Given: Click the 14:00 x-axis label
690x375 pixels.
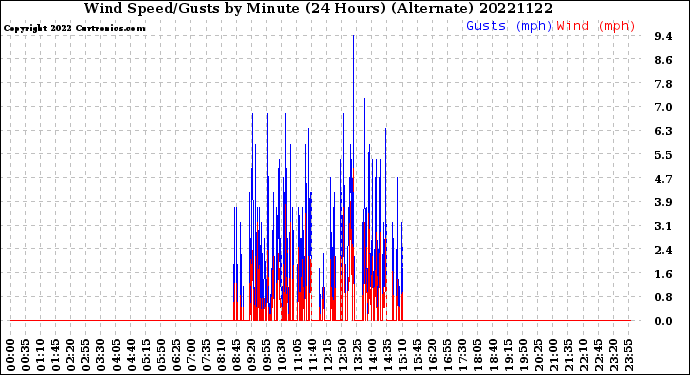Looking at the screenshot, I should 372,355.
